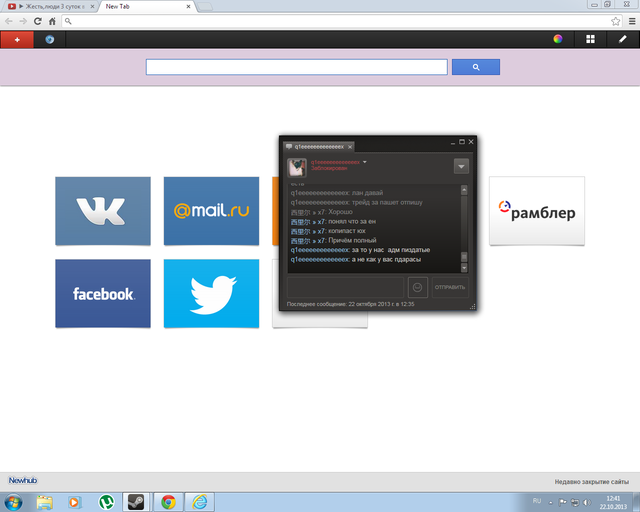
Task: Click the browser forward arrow
Action: click(x=23, y=21)
